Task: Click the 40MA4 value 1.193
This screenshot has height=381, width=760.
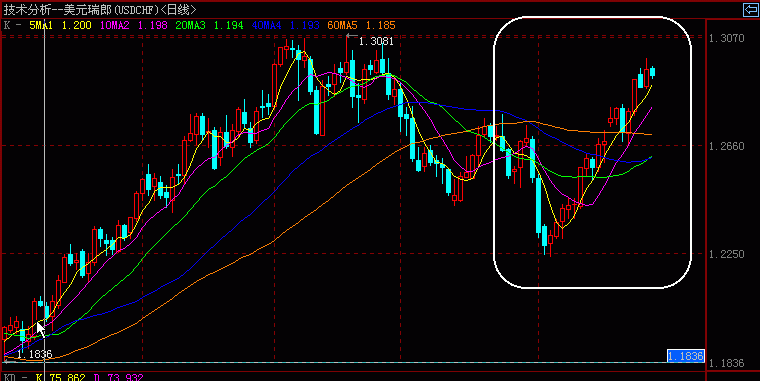Action: [304, 25]
